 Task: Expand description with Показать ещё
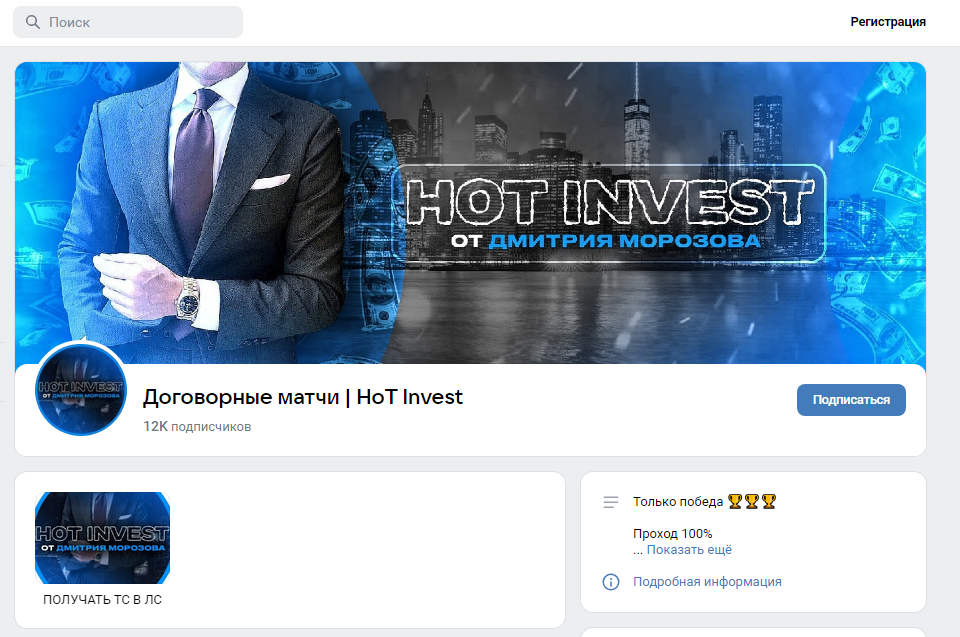[689, 550]
